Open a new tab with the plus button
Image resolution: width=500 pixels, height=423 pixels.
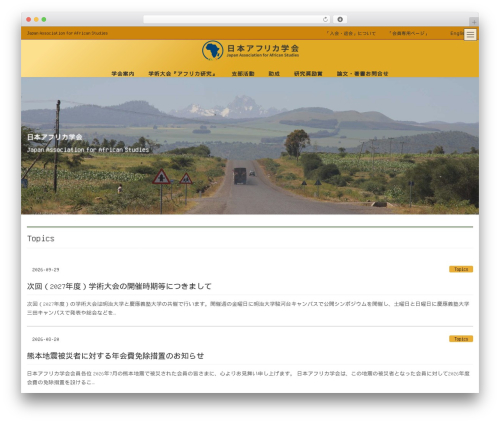pos(474,22)
